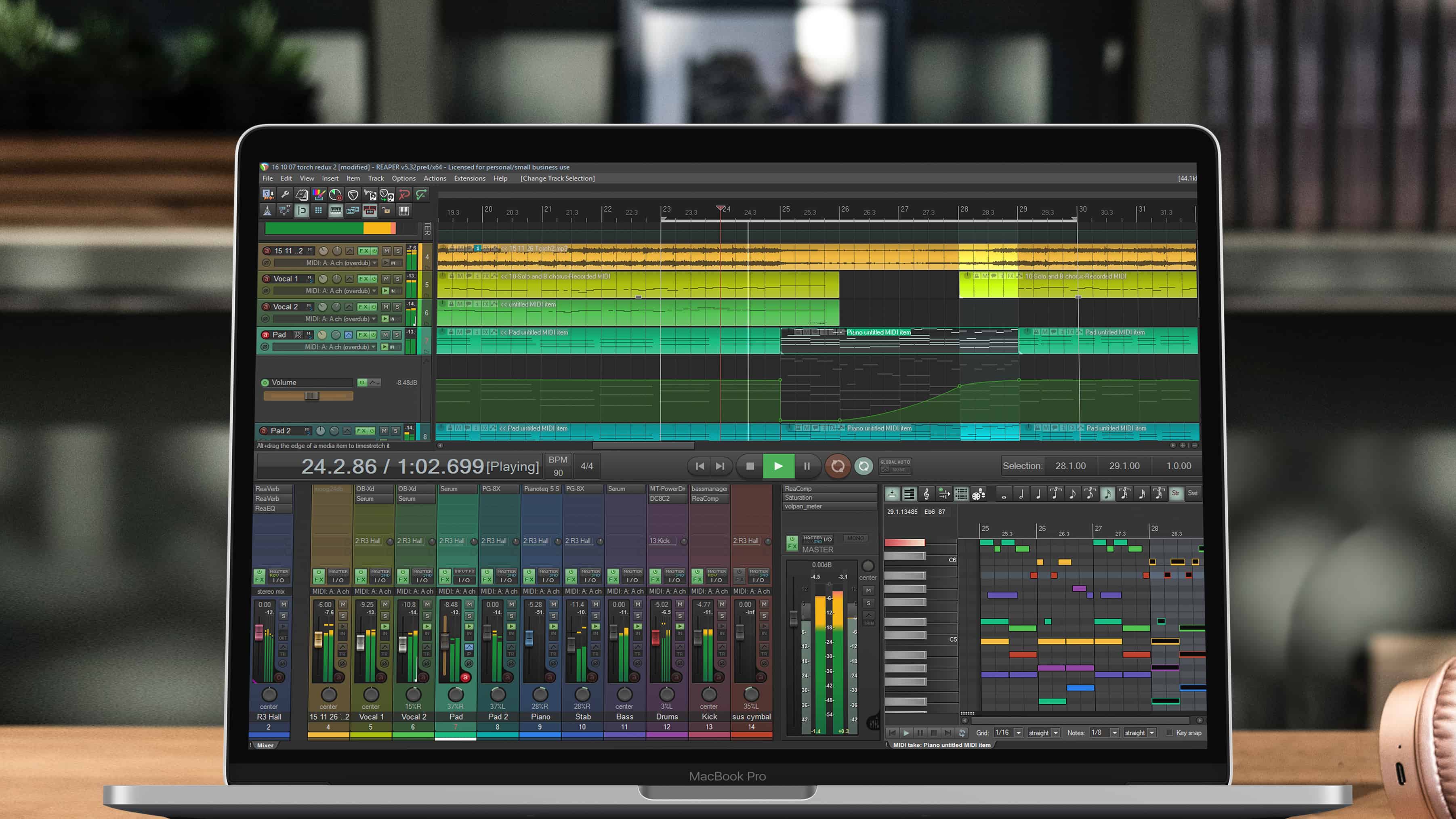Solo the Bass channel in the mixer
The height and width of the screenshot is (819, 1456).
click(x=638, y=615)
